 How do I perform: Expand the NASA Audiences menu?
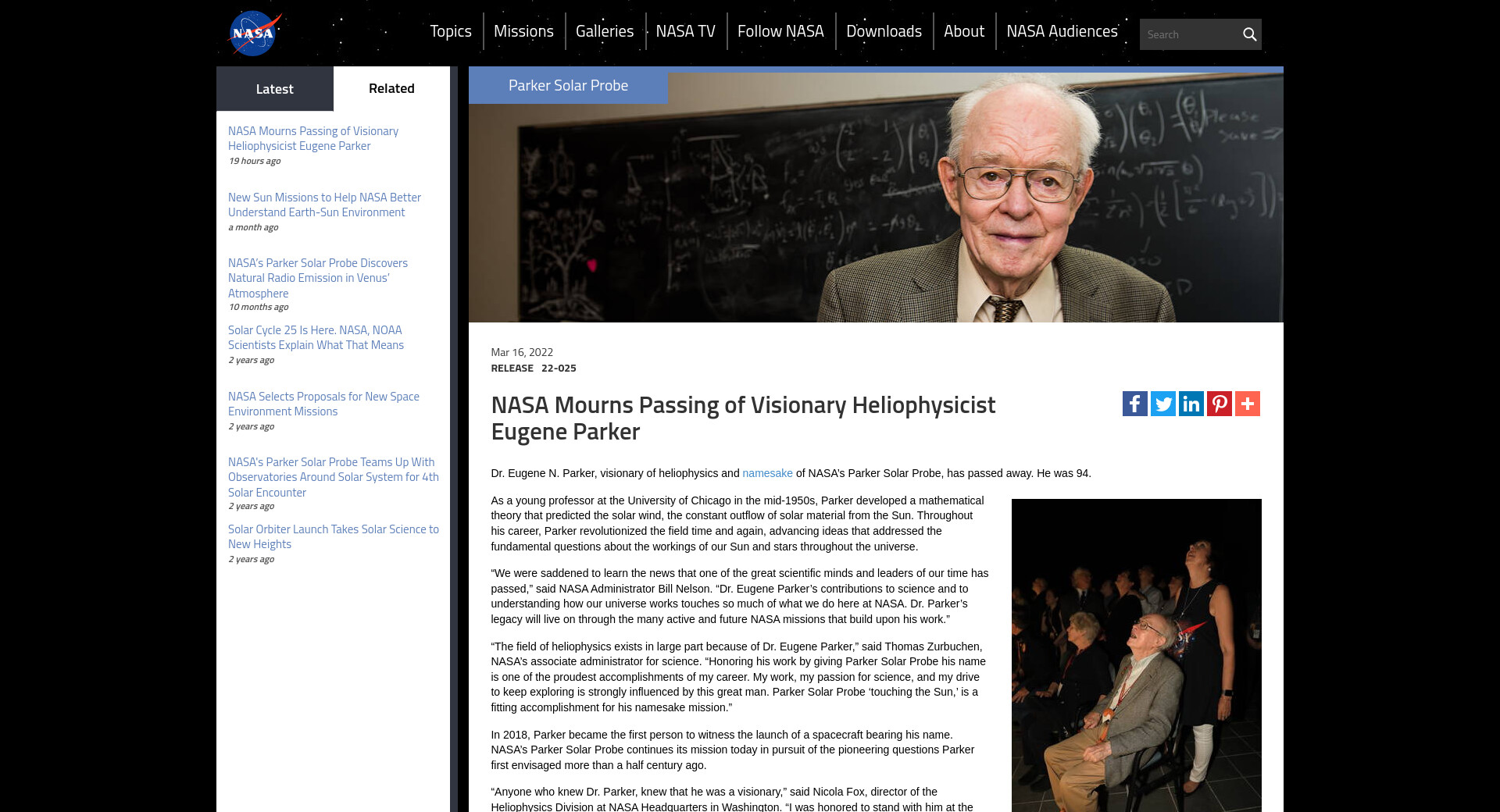tap(1061, 31)
